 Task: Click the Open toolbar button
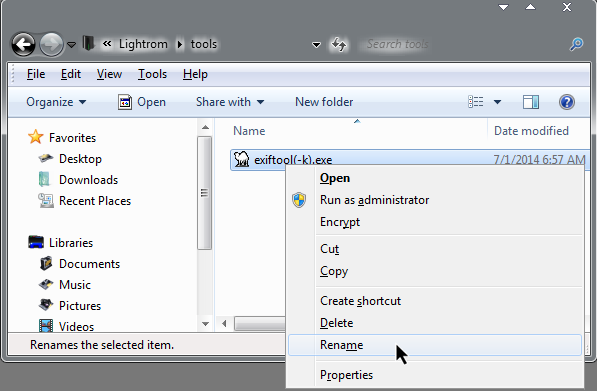pyautogui.click(x=142, y=102)
